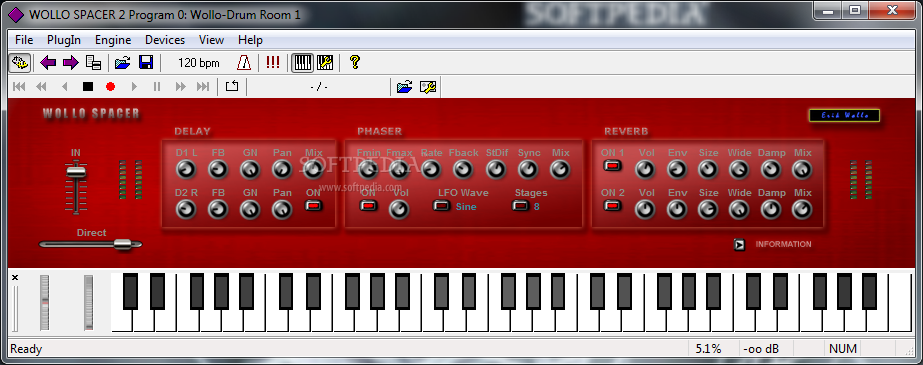Click the pitch bend wheel beside keyboard
Screen dimensions: 923x365
pos(45,303)
